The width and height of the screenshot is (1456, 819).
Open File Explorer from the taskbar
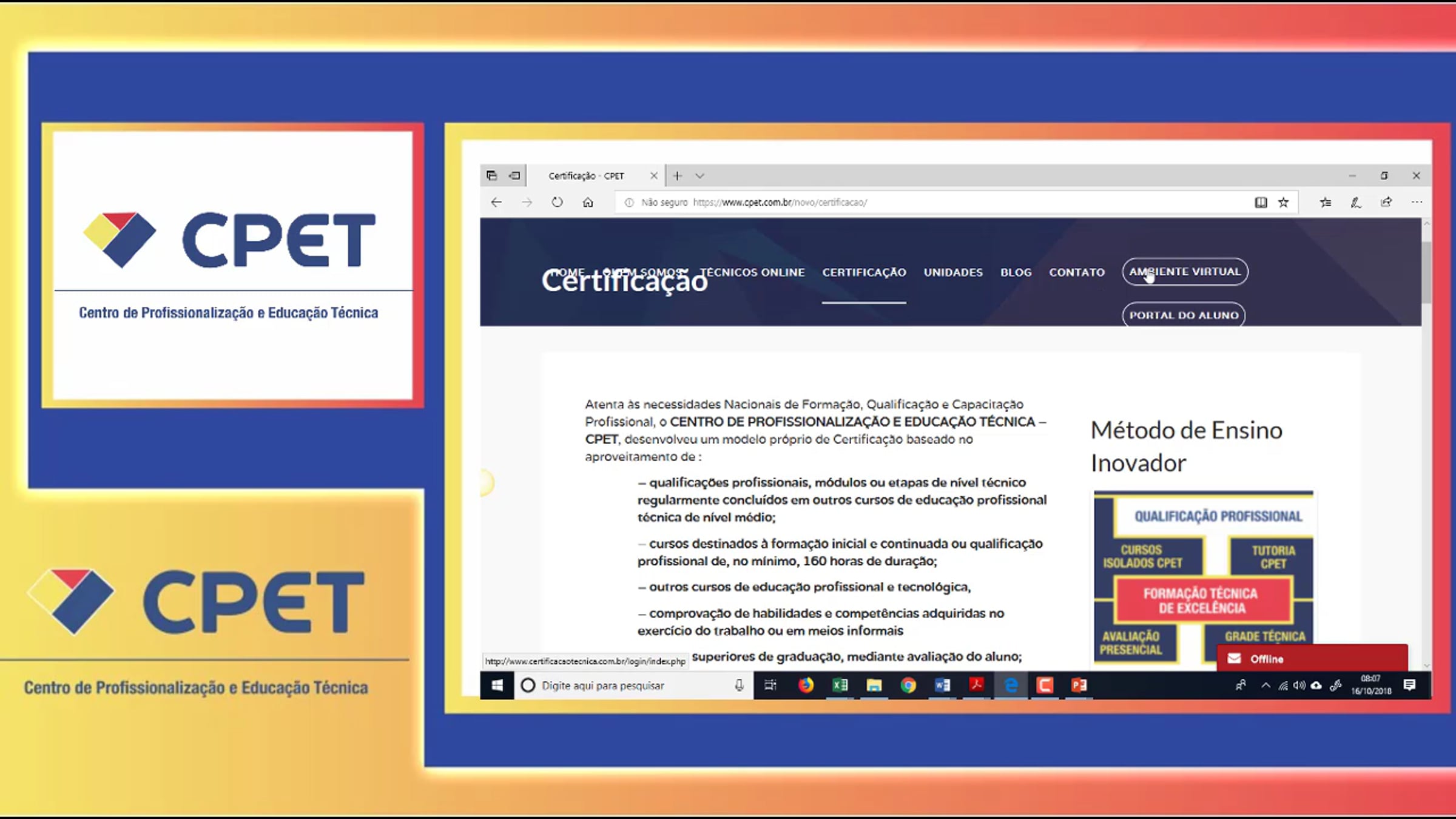coord(874,686)
